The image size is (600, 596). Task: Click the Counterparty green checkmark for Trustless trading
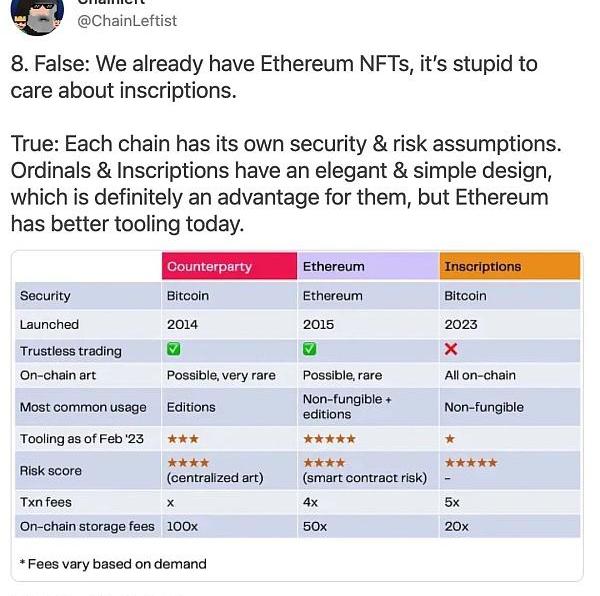174,349
